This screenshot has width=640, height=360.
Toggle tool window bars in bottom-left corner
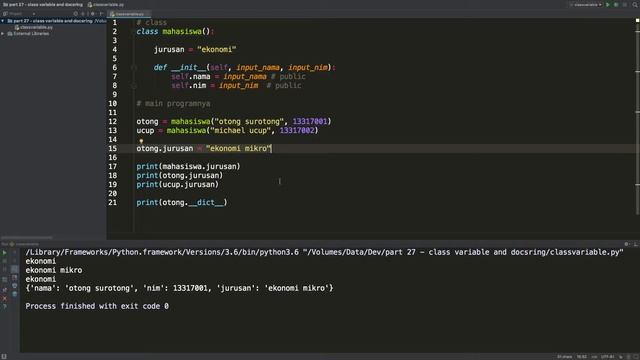[4, 357]
